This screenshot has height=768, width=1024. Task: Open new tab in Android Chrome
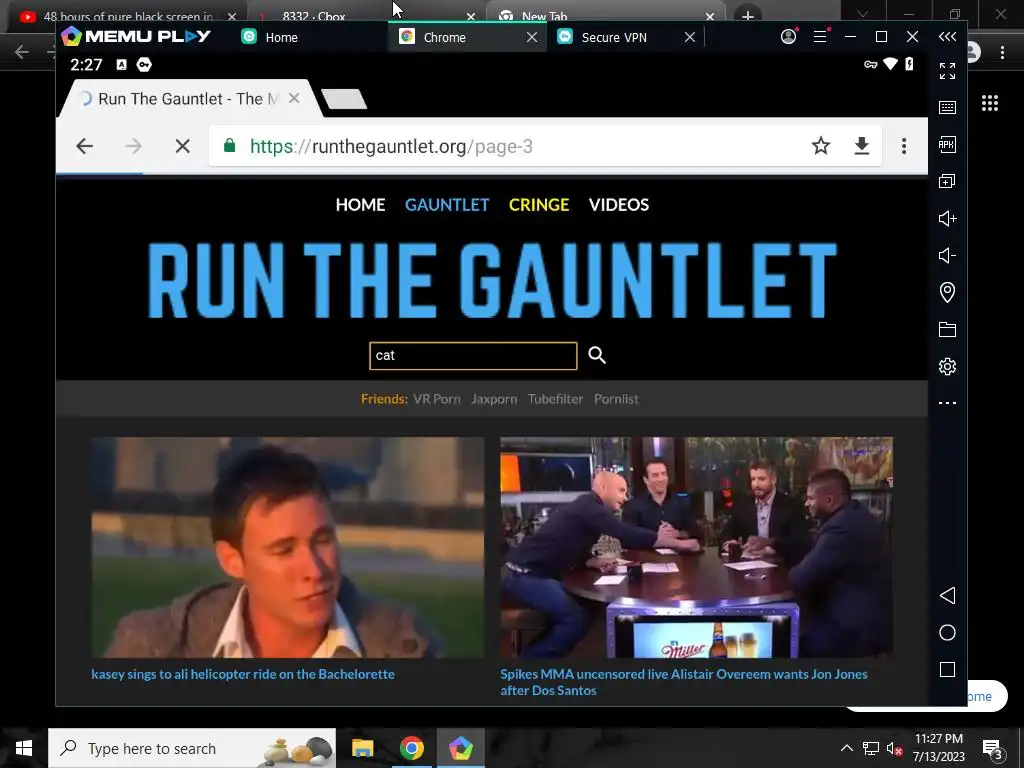coord(344,99)
